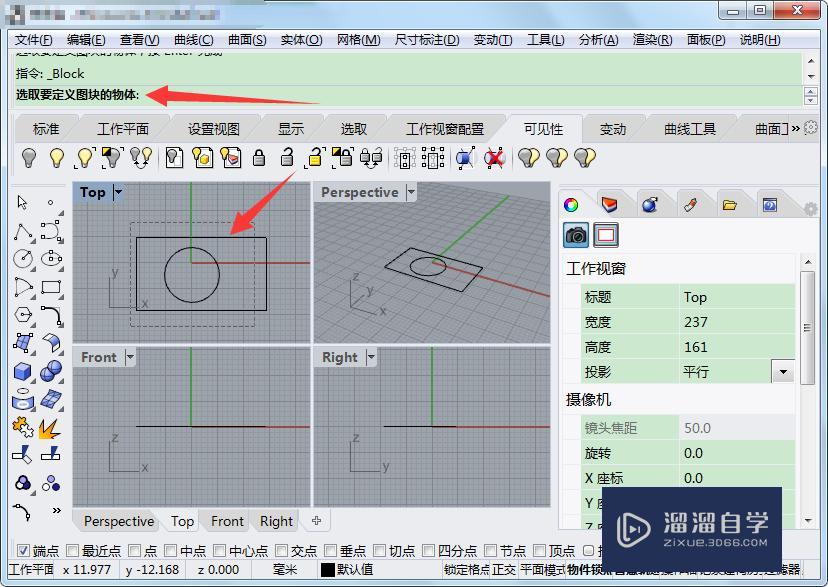
Task: Open the Perspective viewport title dropdown arrow
Action: tap(411, 192)
